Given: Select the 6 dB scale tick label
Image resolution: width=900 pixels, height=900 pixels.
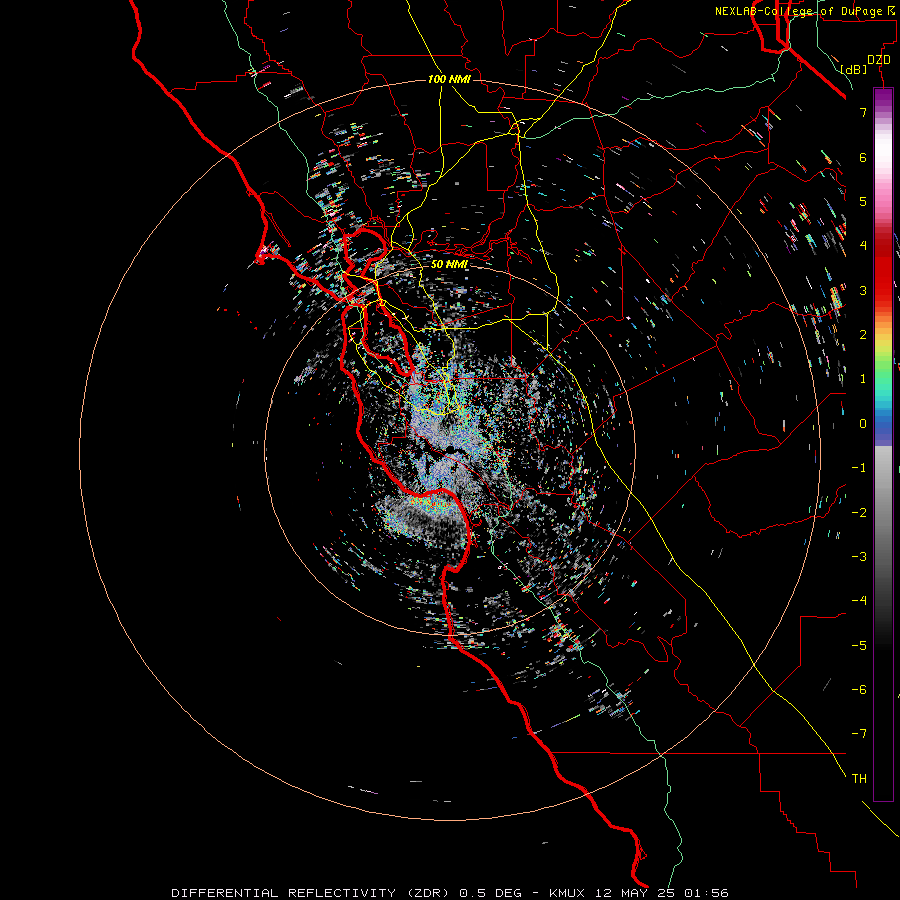Looking at the screenshot, I should click(x=863, y=157).
